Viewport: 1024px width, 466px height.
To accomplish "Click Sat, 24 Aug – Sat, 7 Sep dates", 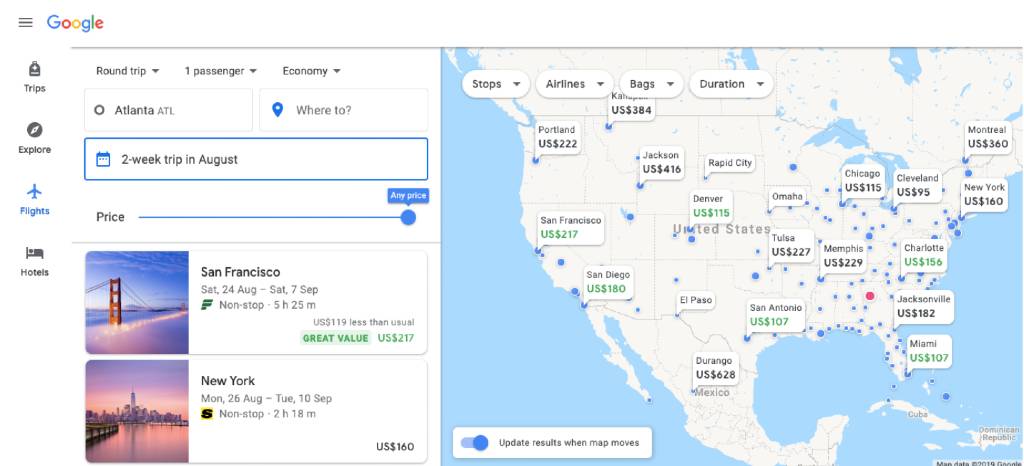I will (260, 289).
